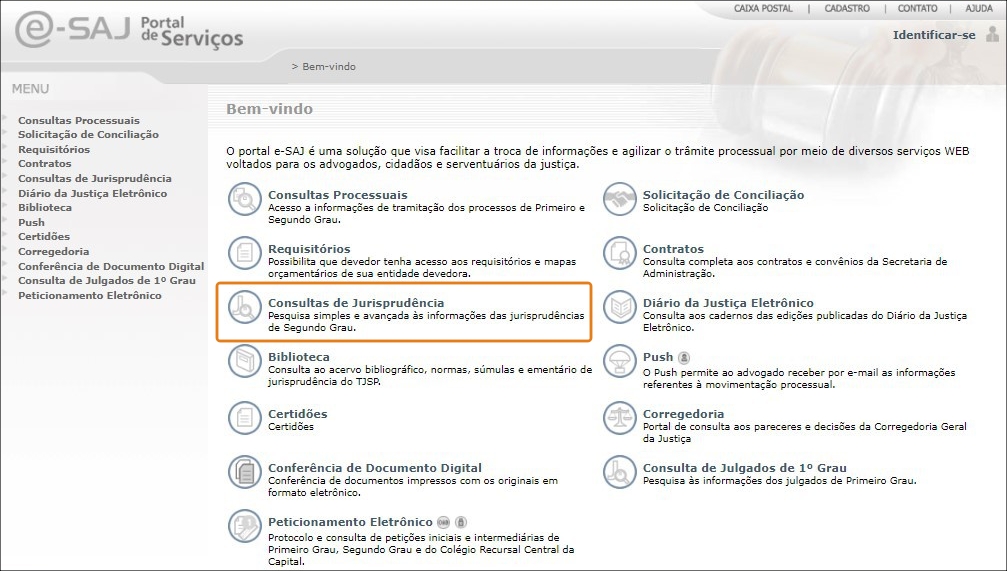Select Consultas de Jurisprudência in the side menu
This screenshot has width=1007, height=571.
click(94, 178)
